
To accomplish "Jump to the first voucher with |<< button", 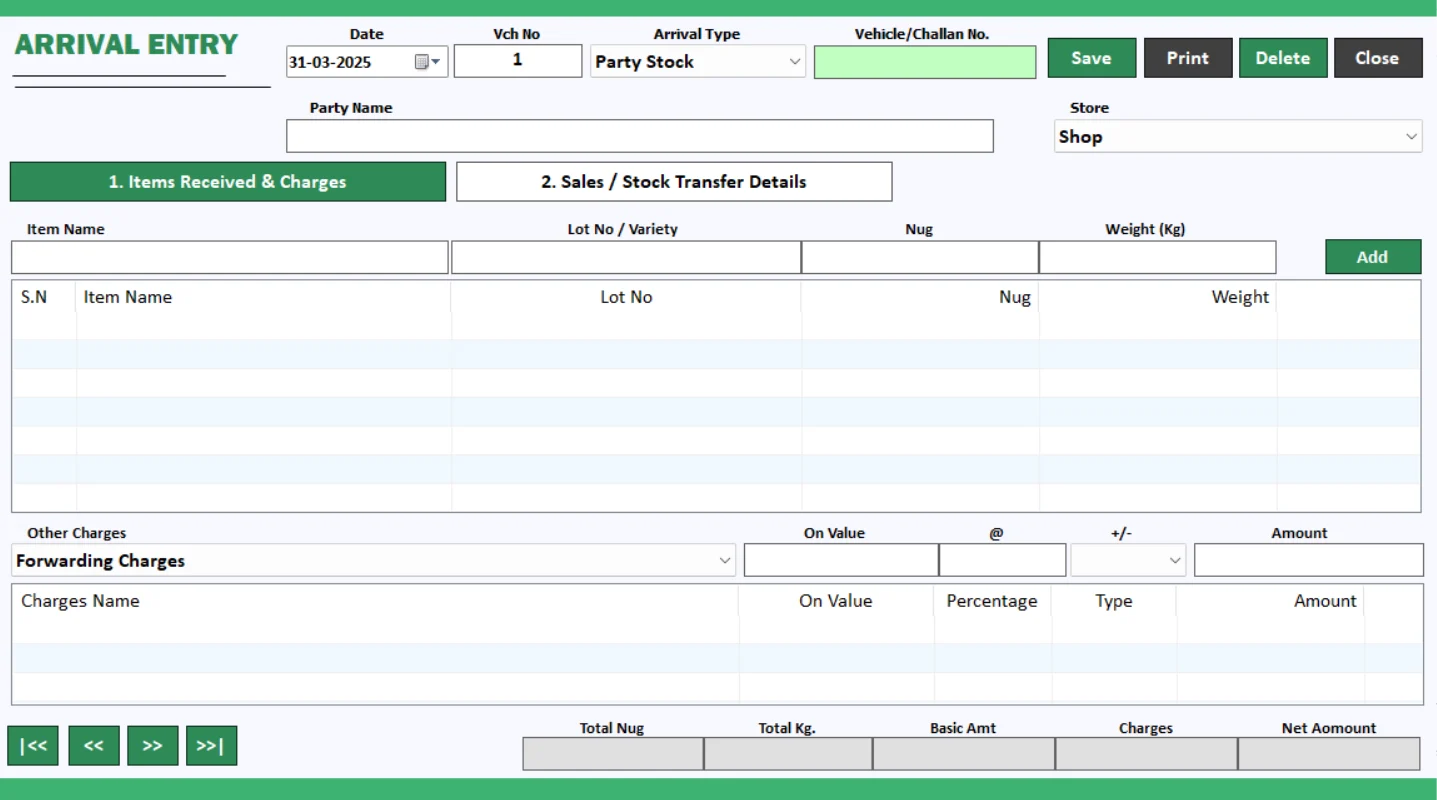I will (x=33, y=745).
